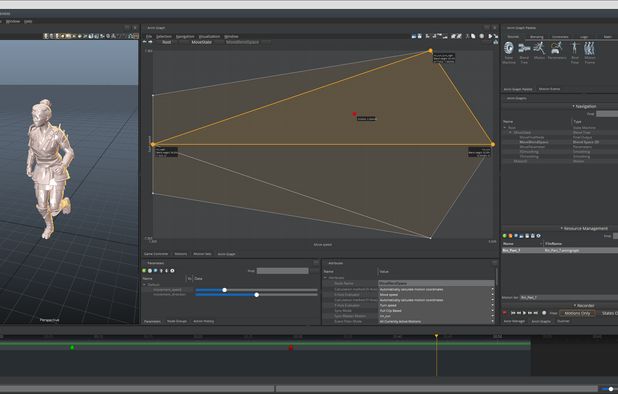Open the Motion Set combo box

(x=569, y=297)
